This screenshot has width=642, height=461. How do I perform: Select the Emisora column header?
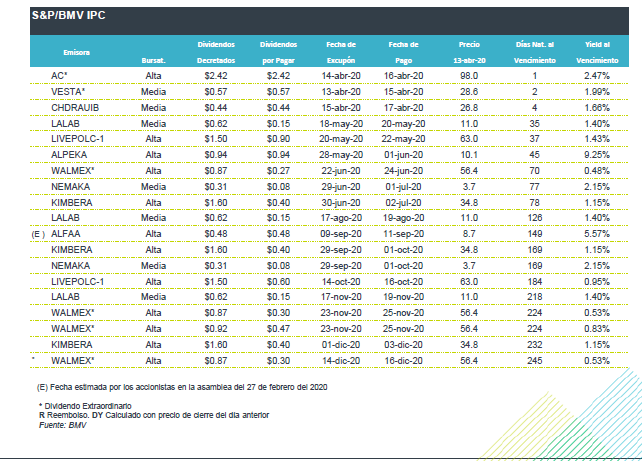77,52
